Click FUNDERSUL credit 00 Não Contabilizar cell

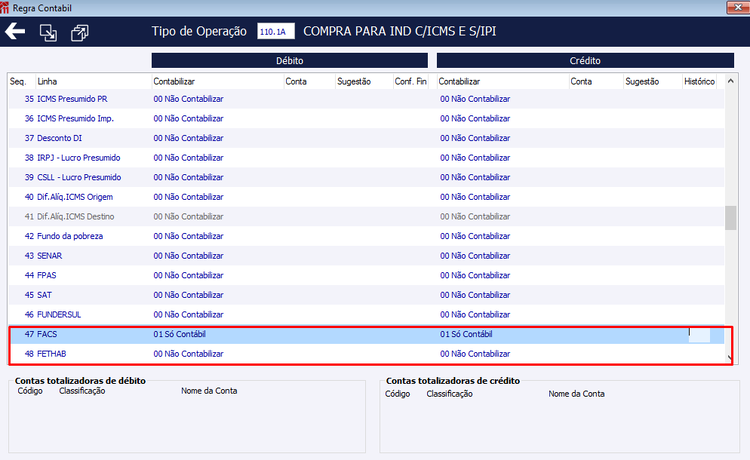coord(475,315)
